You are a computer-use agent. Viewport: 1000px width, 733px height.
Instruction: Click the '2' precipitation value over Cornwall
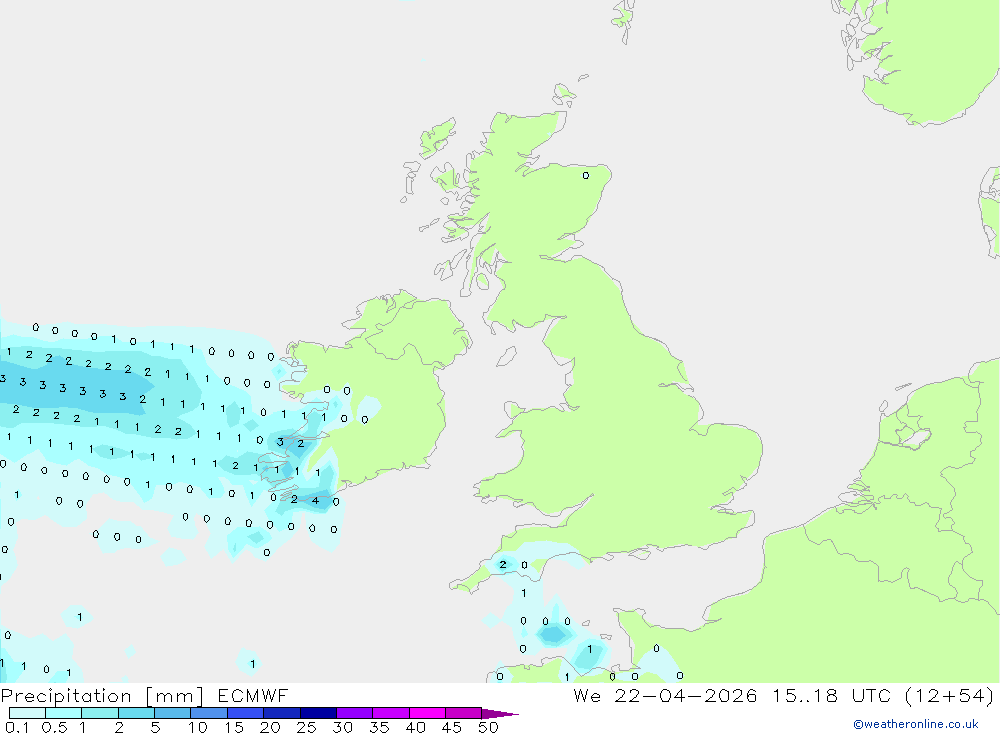click(503, 565)
